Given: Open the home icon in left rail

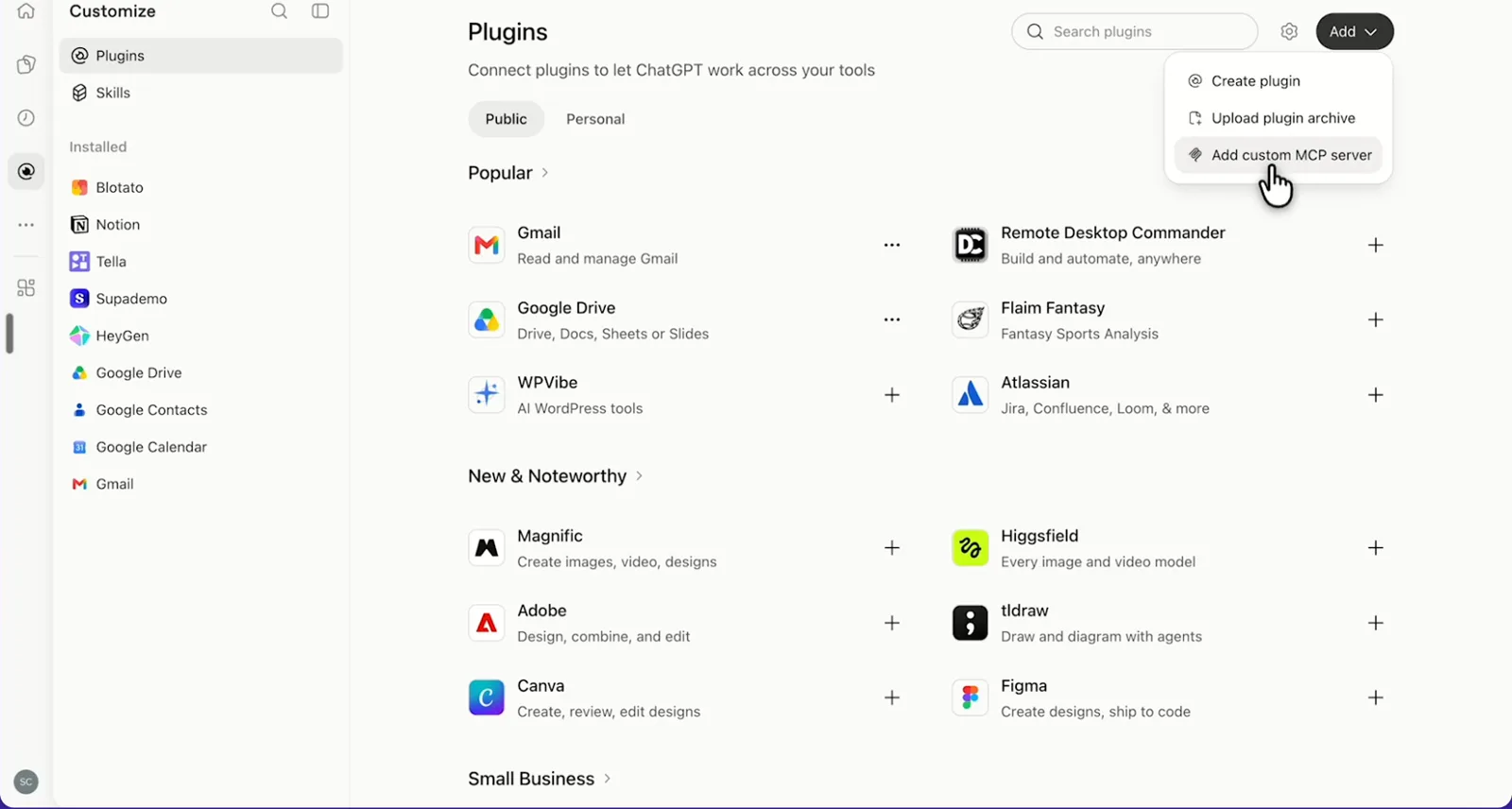Looking at the screenshot, I should click(x=26, y=11).
